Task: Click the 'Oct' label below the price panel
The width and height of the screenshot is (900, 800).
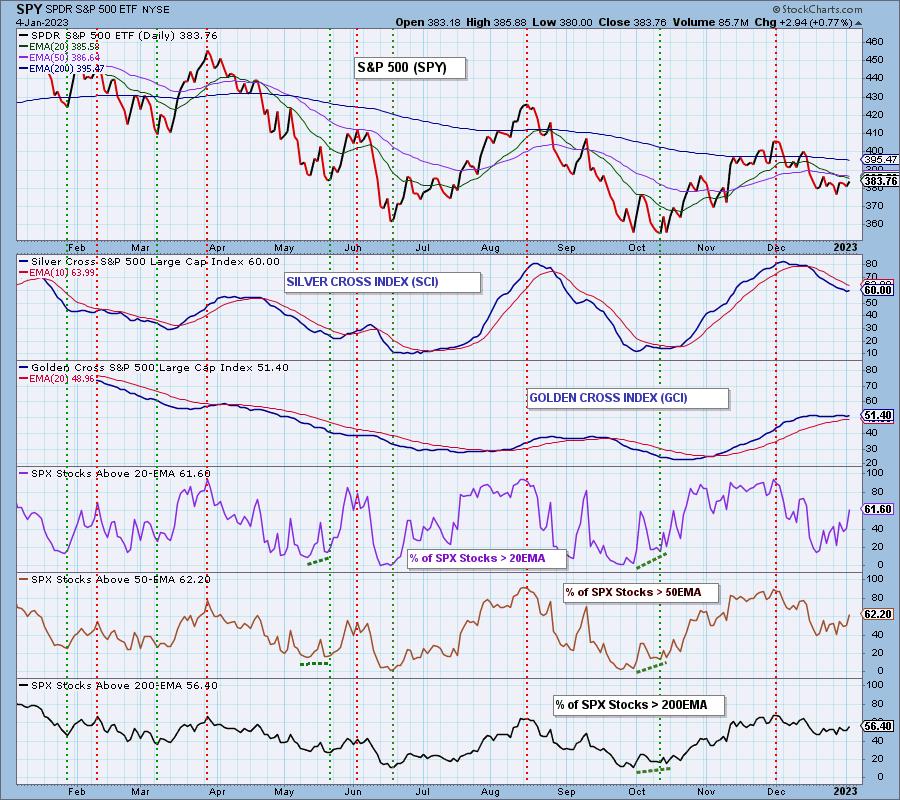Action: click(x=637, y=248)
